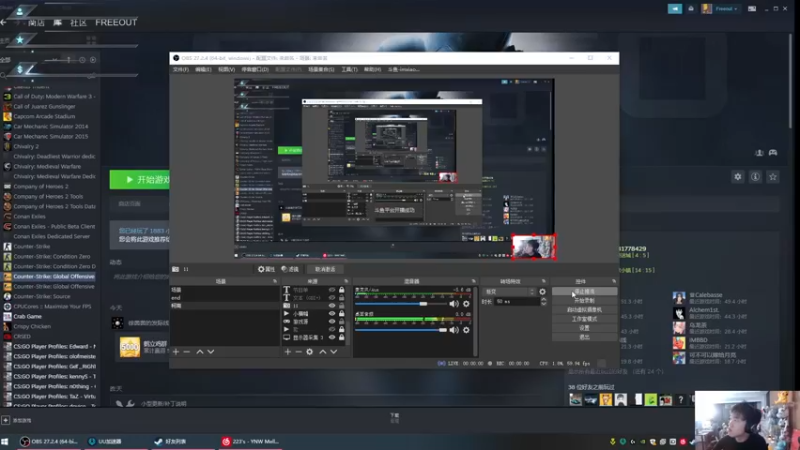
Task: Move the selected scene down in OBS
Action: coord(211,352)
